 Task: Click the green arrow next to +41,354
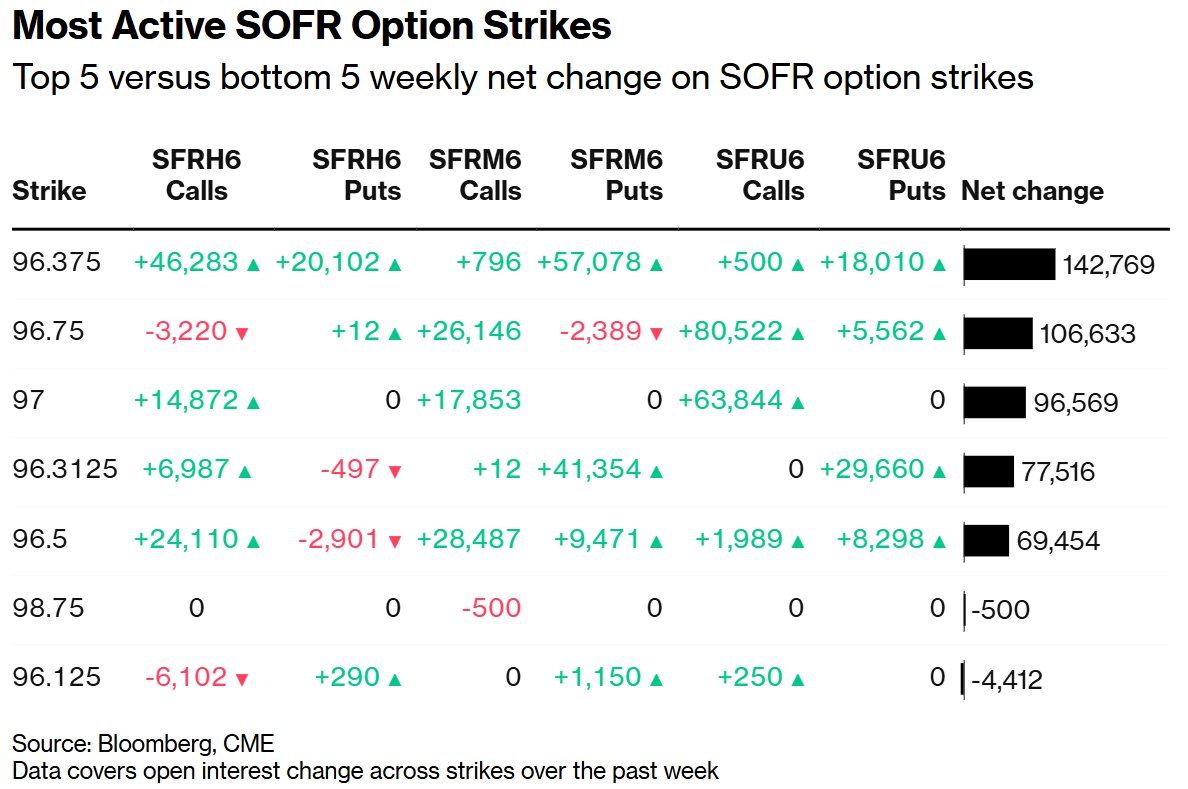coord(656,472)
